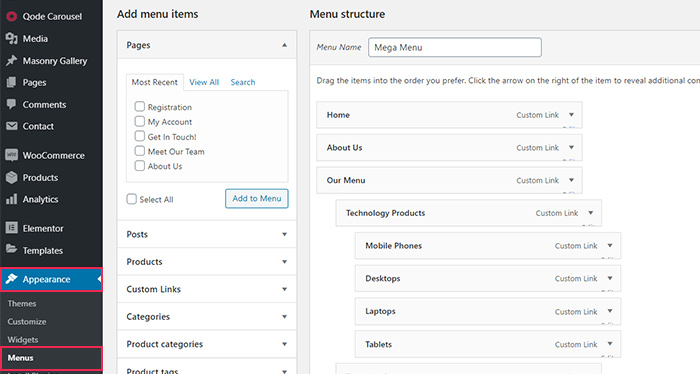Open the Widgets submenu item

tap(23, 340)
